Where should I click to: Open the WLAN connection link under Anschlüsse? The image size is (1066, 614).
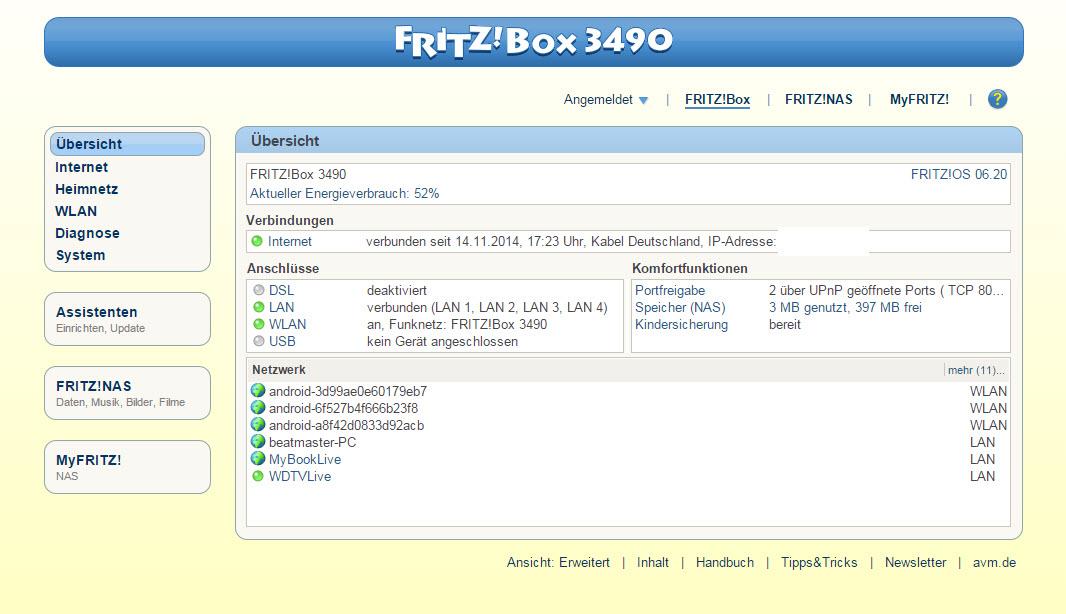tap(288, 324)
